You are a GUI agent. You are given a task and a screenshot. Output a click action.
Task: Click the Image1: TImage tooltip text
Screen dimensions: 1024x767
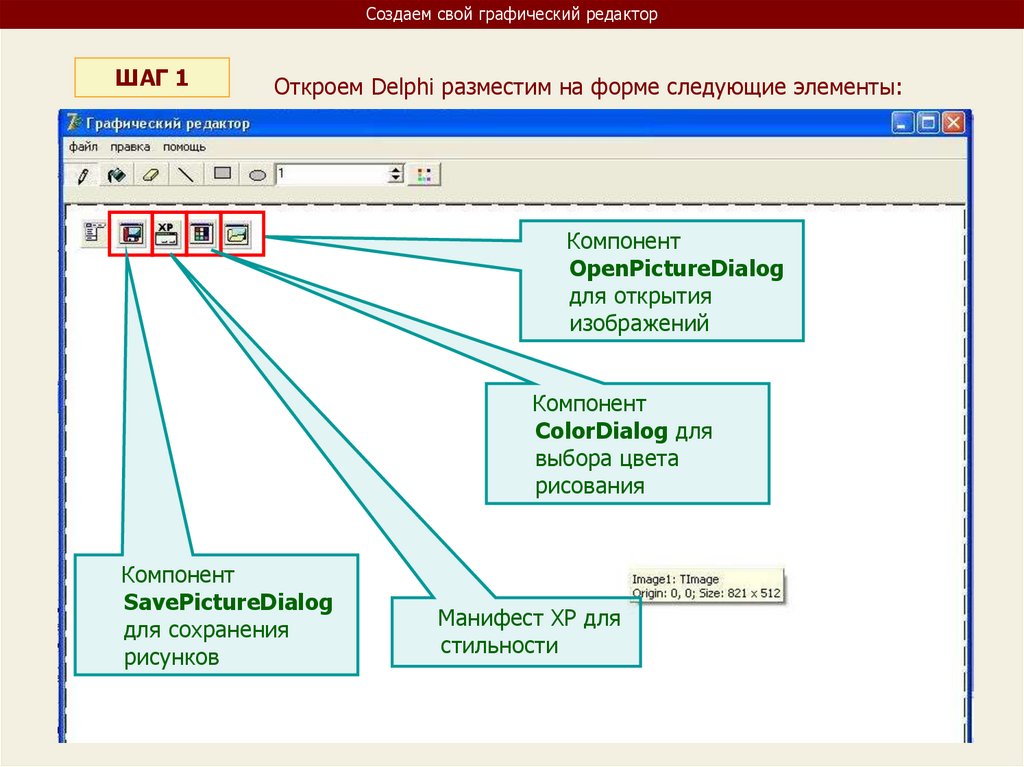(675, 579)
